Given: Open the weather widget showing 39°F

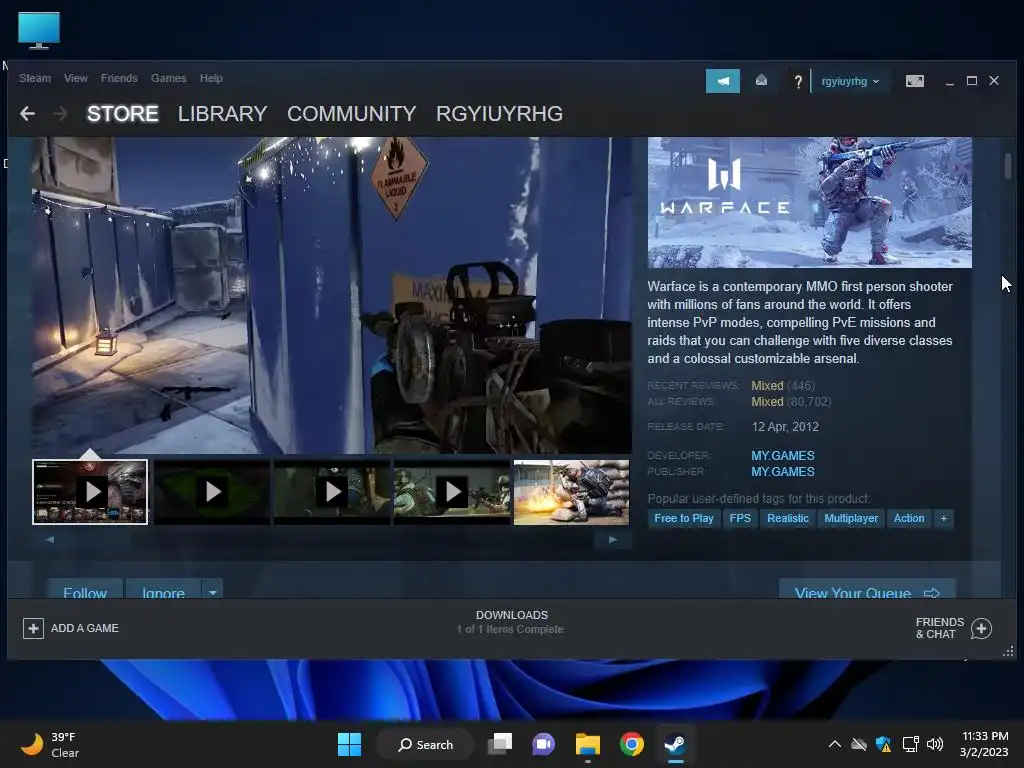Looking at the screenshot, I should click(x=51, y=744).
